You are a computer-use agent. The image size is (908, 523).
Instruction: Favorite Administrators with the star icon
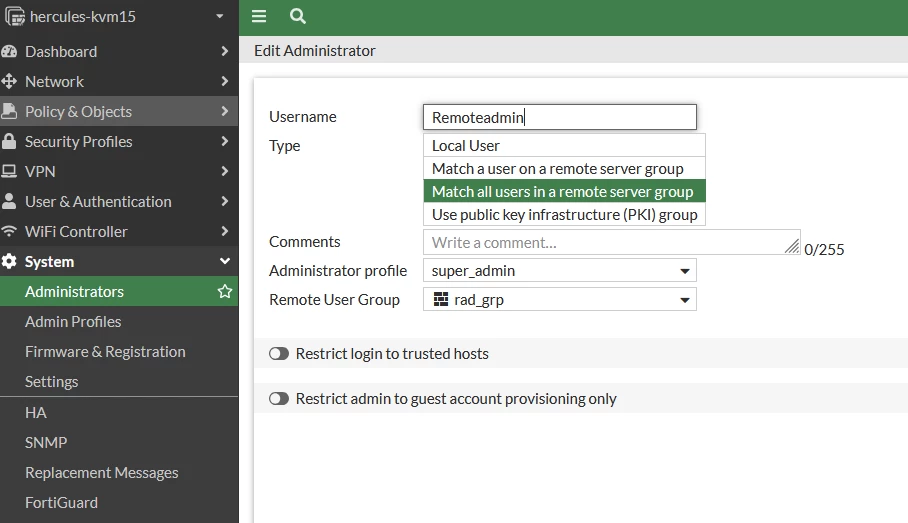pos(225,291)
